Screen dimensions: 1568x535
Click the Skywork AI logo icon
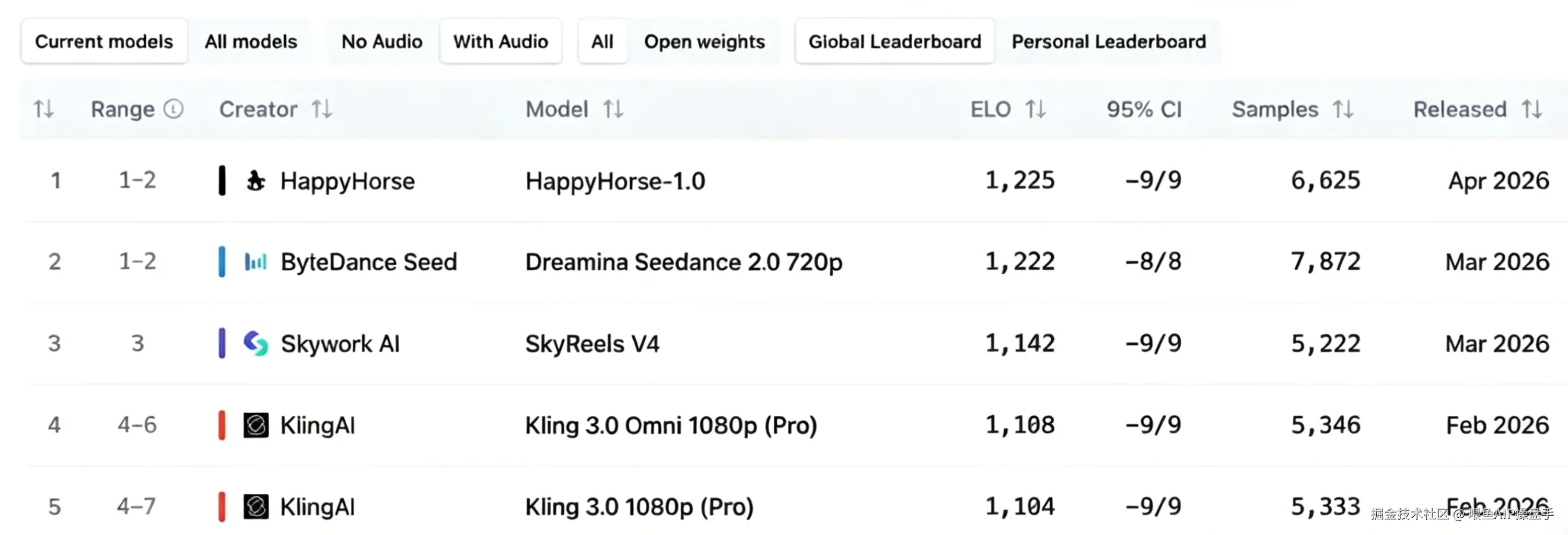[x=255, y=343]
